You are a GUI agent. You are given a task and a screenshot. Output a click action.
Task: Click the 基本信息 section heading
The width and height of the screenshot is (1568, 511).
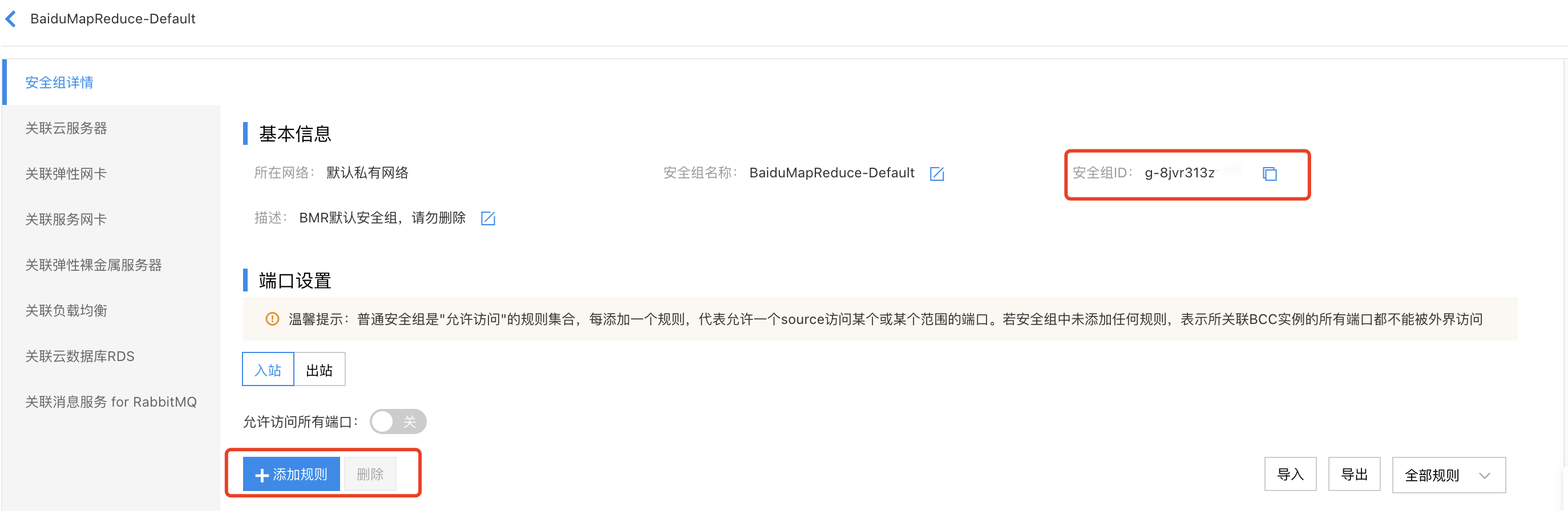(294, 134)
